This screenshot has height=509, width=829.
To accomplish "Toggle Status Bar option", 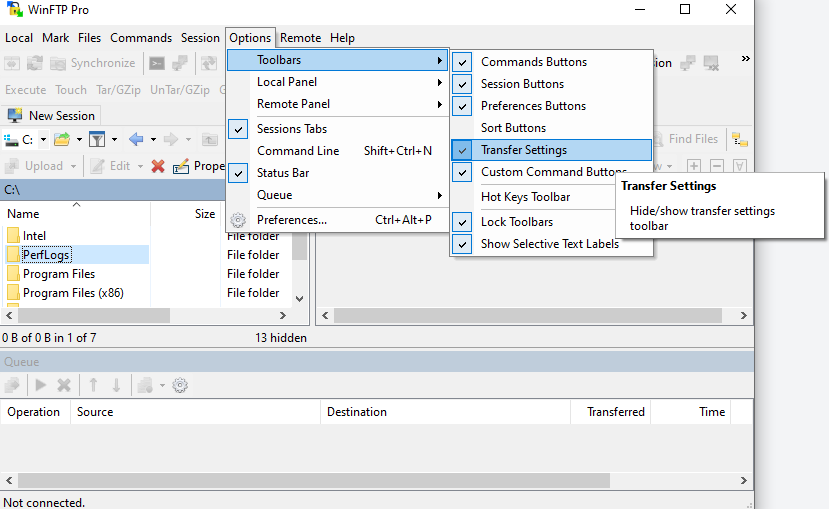I will pyautogui.click(x=338, y=173).
